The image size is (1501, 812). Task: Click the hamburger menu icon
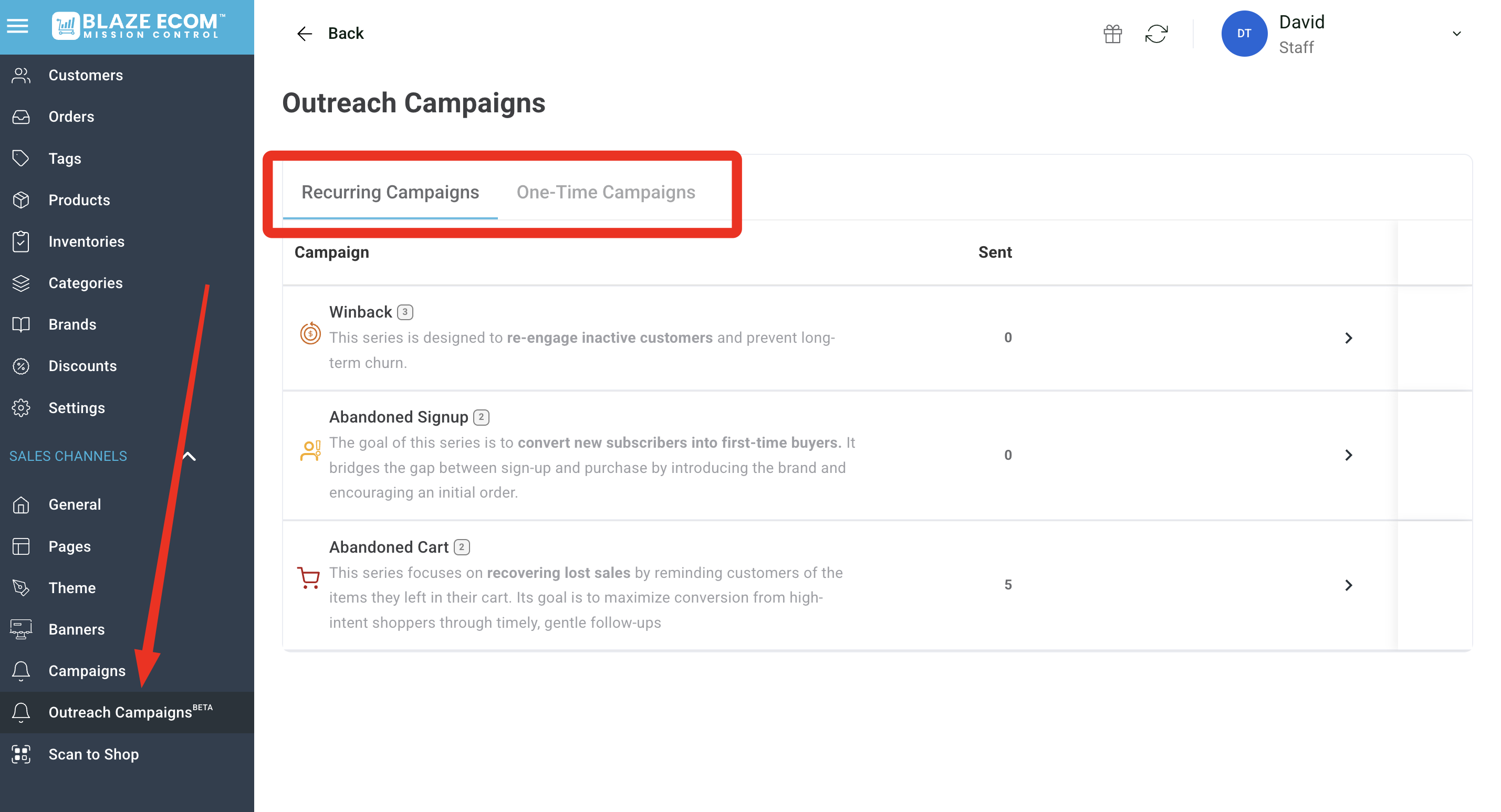point(17,26)
